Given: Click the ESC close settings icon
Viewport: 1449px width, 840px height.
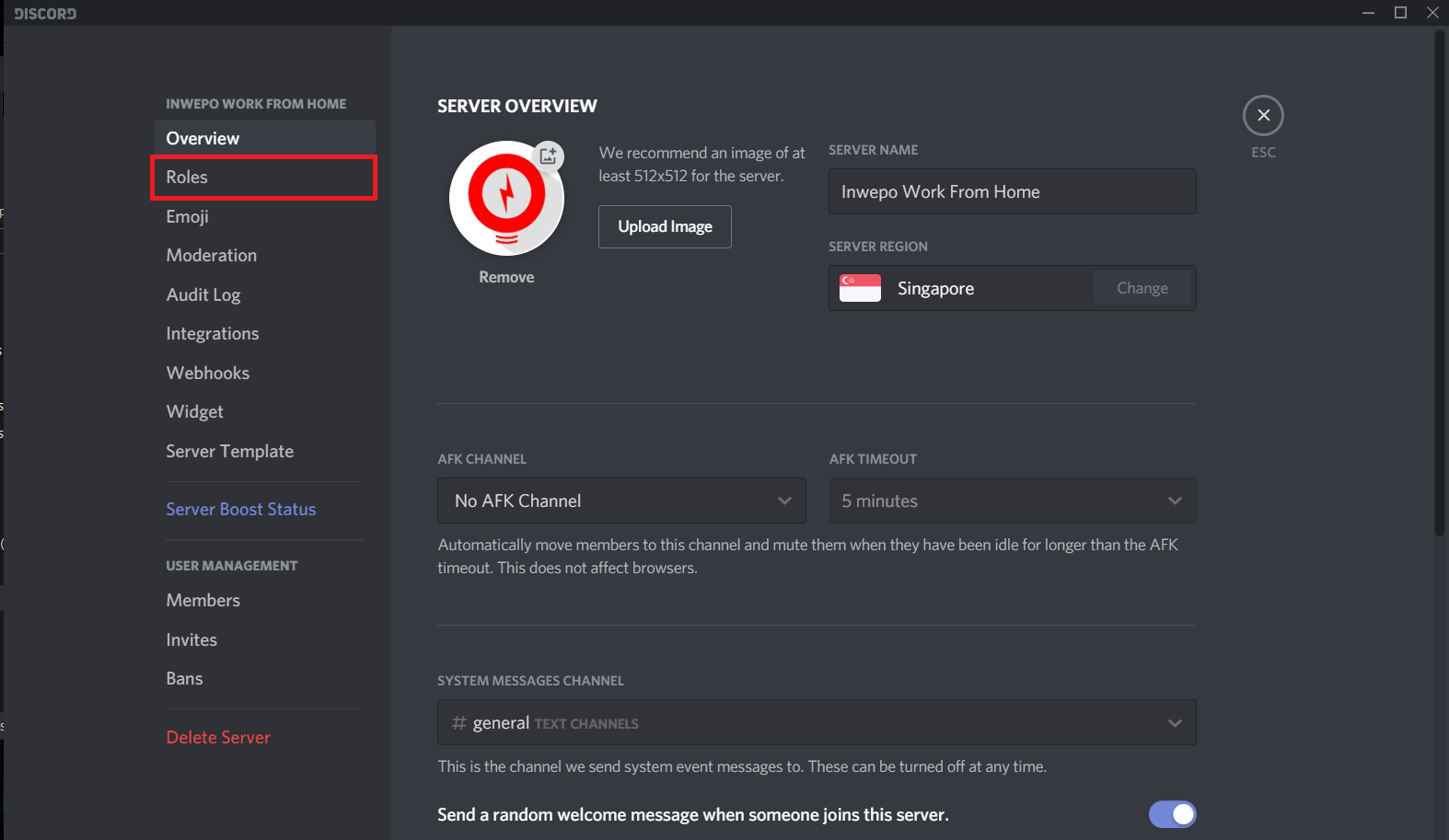Looking at the screenshot, I should (1263, 116).
